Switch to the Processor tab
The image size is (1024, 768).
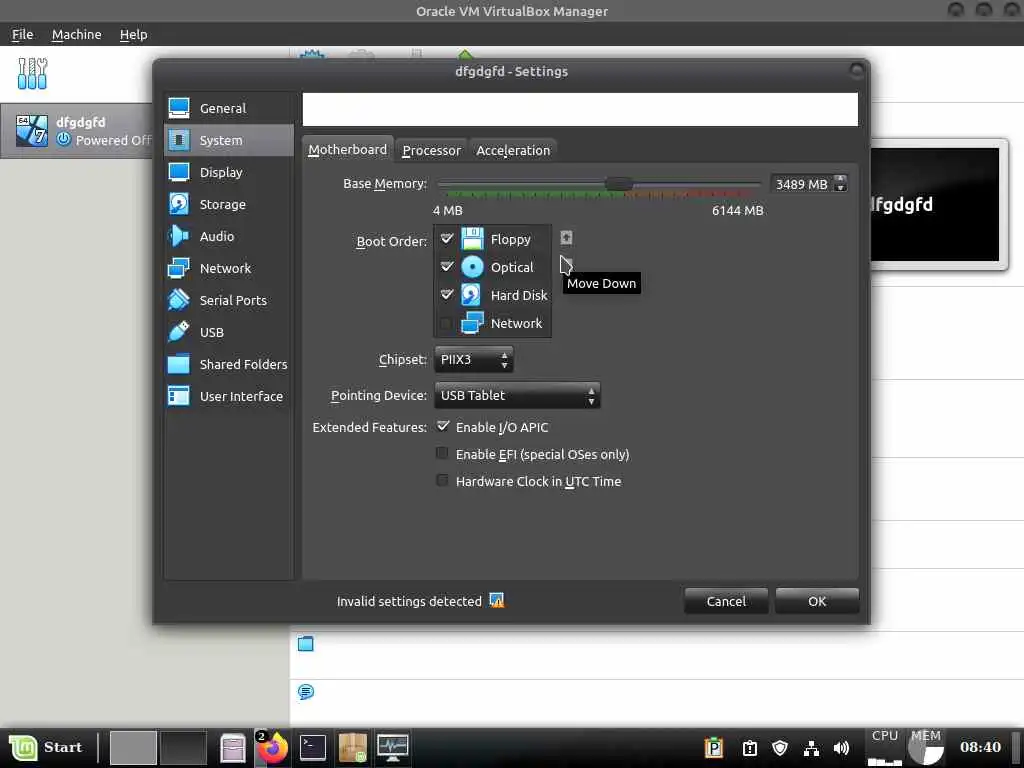431,150
